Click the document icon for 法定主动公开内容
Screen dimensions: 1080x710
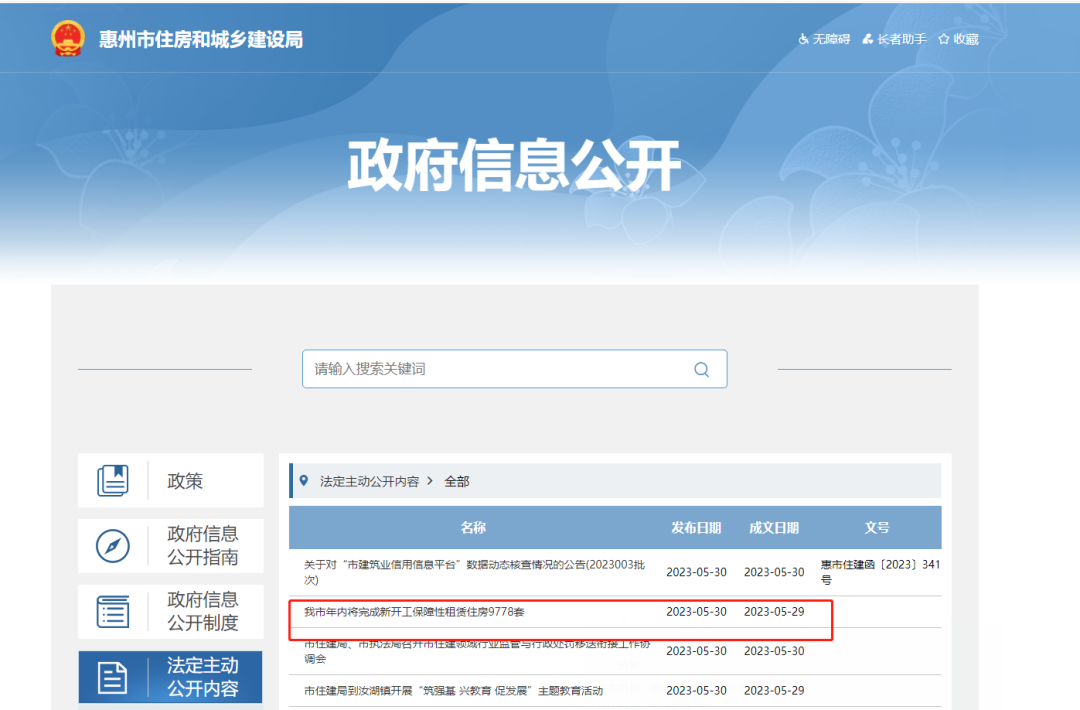(113, 678)
